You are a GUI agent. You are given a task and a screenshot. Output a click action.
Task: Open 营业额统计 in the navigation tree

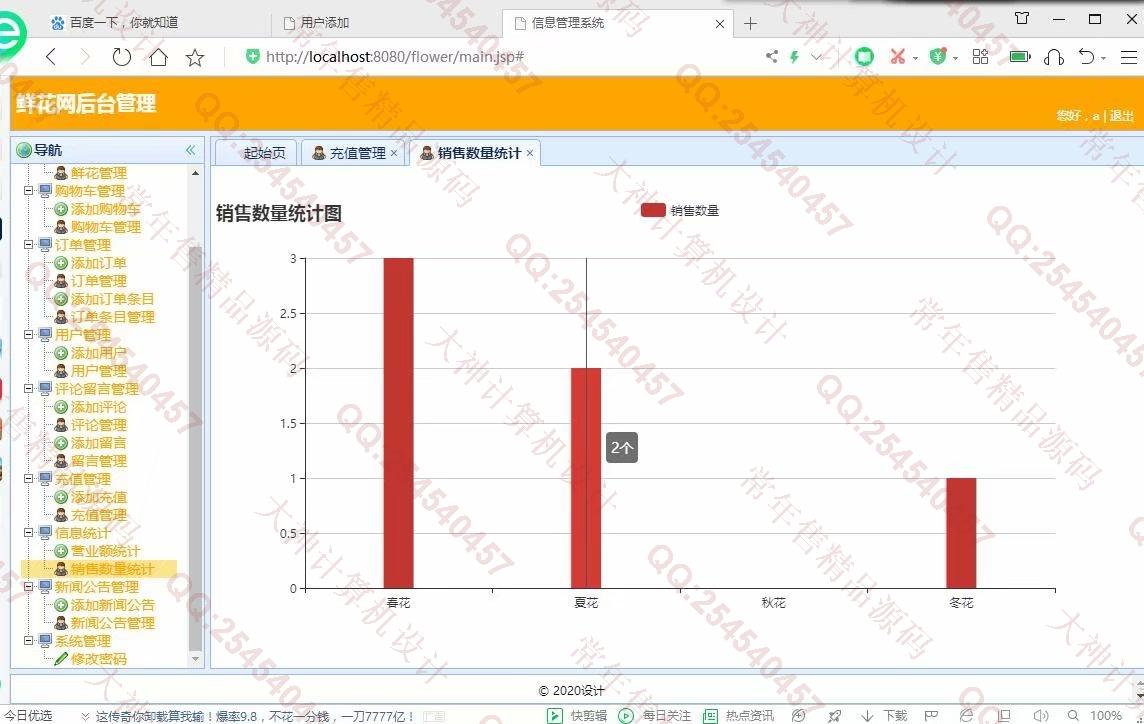click(106, 551)
